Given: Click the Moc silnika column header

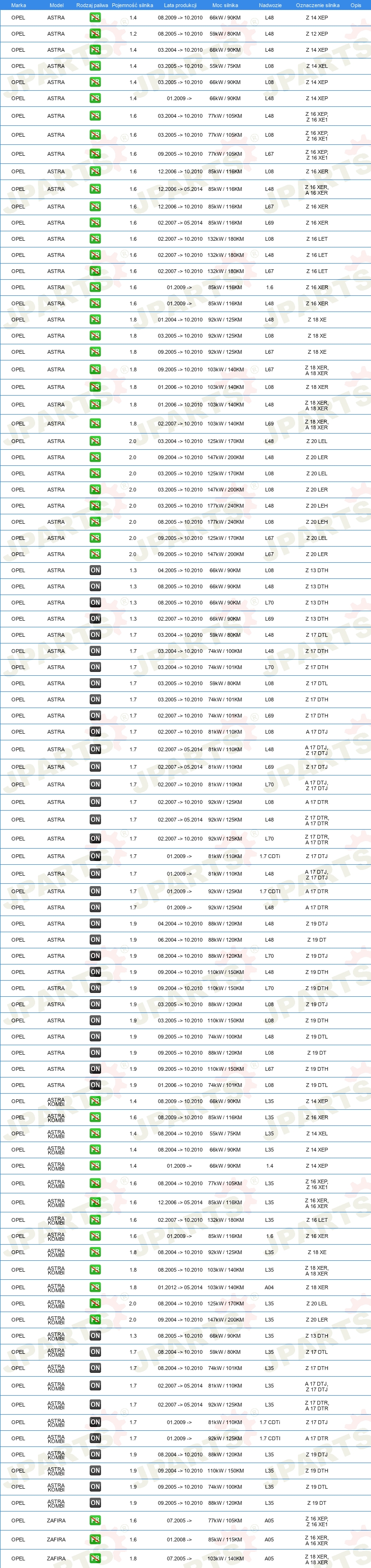Looking at the screenshot, I should pos(225,6).
